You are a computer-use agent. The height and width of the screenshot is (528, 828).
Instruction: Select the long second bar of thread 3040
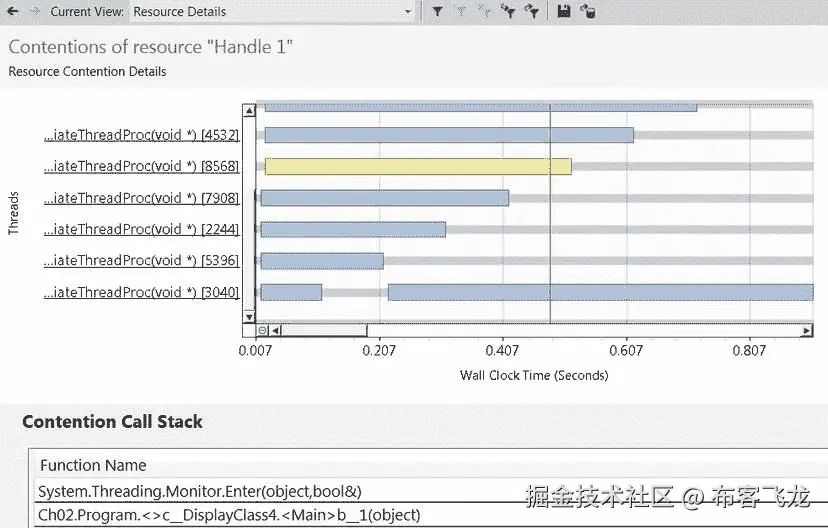point(600,293)
